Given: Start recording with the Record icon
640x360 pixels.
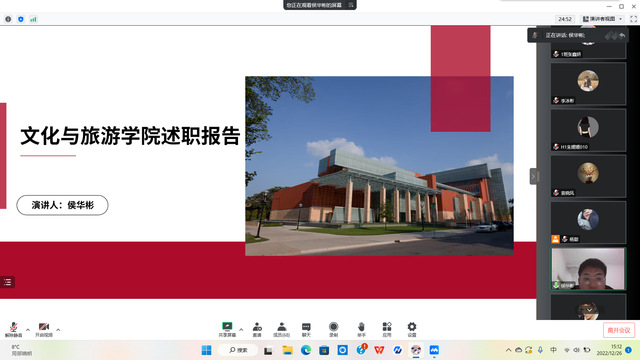Looking at the screenshot, I should coord(333,329).
